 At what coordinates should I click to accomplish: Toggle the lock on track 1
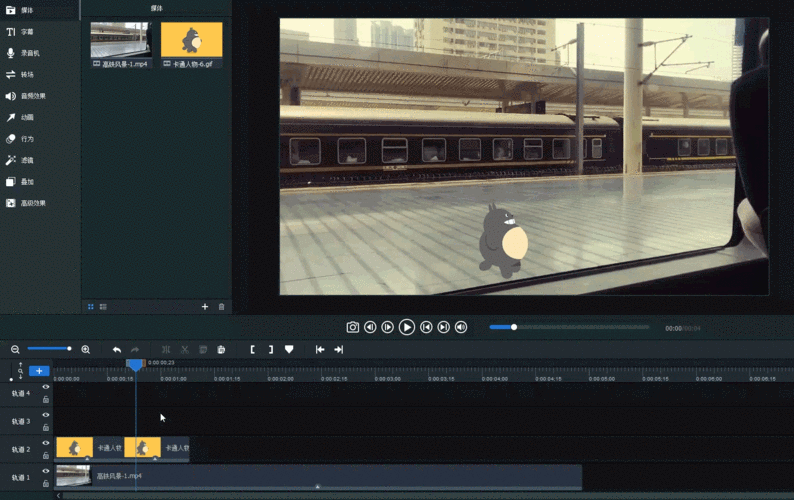coord(46,483)
